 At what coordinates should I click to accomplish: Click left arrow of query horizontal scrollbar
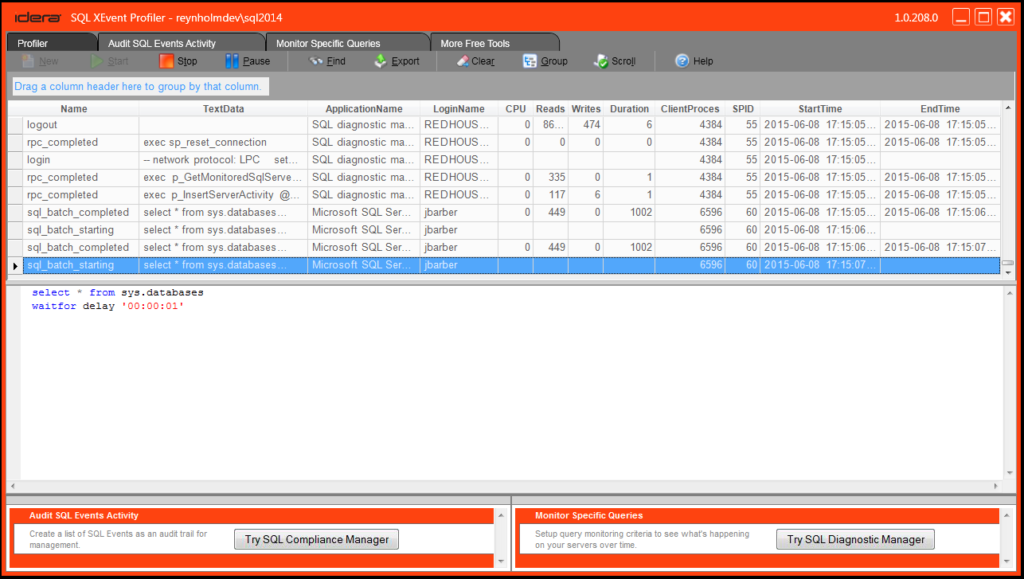(13, 486)
